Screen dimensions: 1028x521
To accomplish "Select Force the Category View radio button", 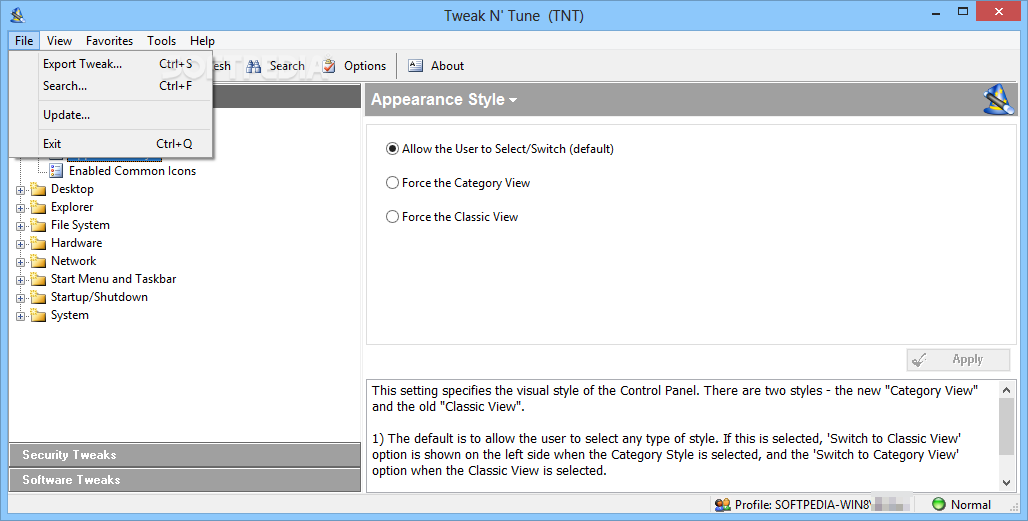I will click(x=392, y=183).
